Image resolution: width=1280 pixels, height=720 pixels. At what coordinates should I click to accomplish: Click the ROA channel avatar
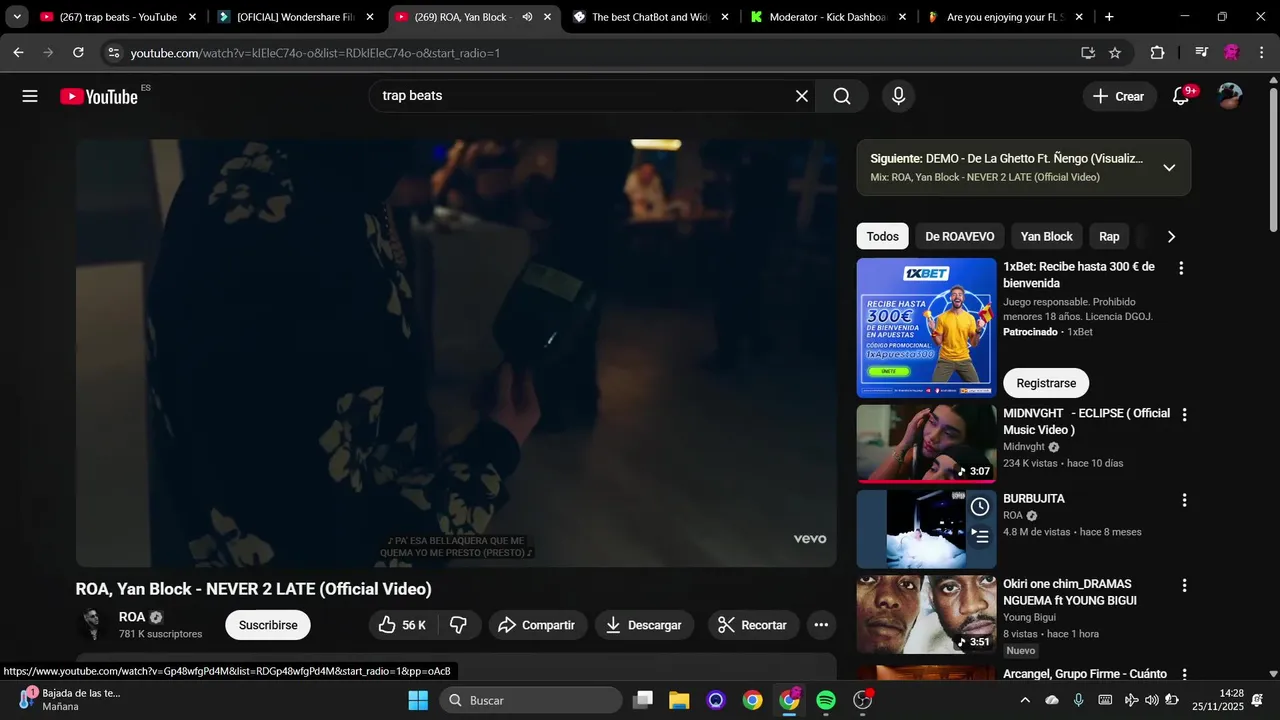pos(92,625)
